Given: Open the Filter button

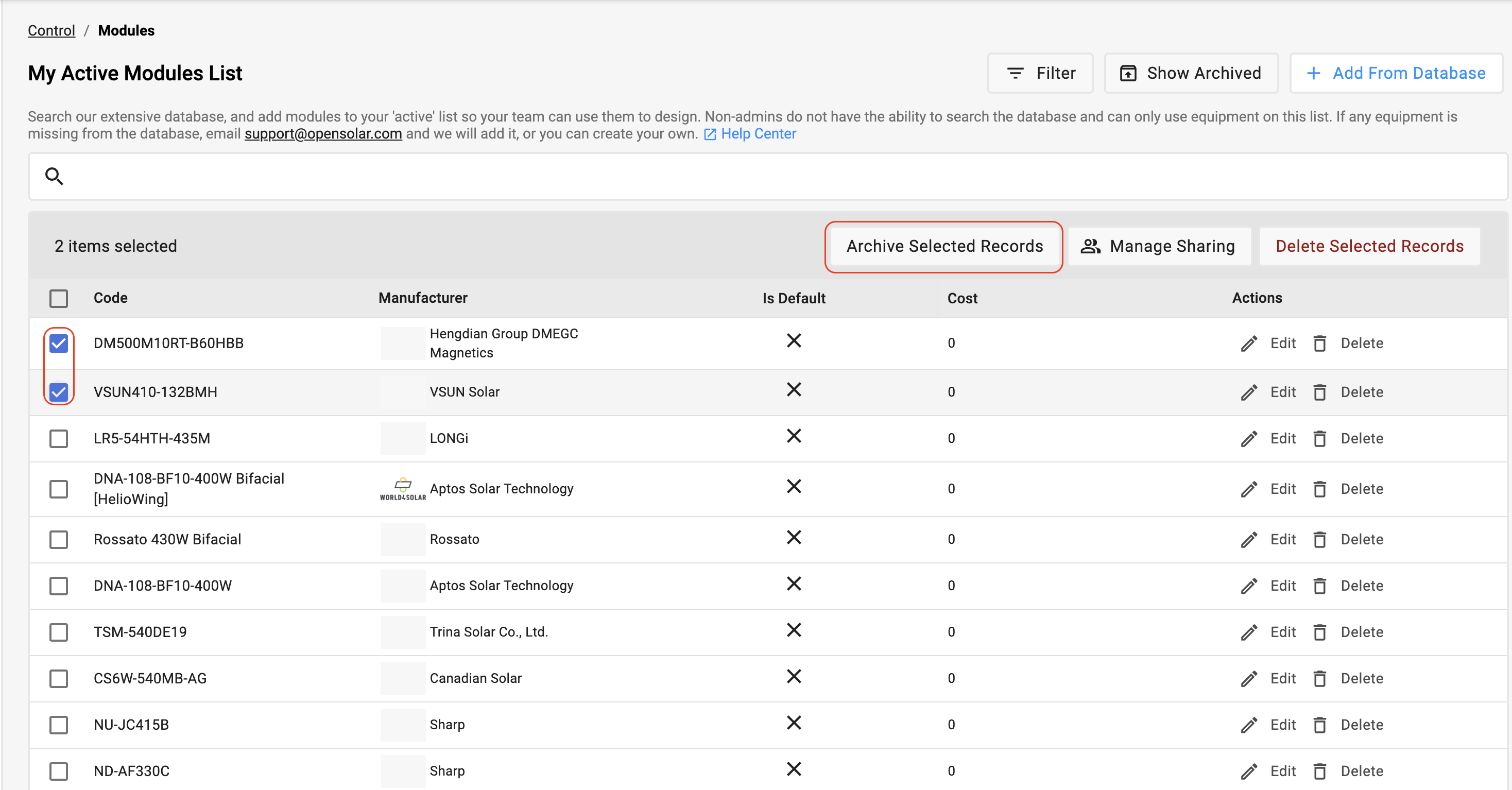Looking at the screenshot, I should point(1040,73).
